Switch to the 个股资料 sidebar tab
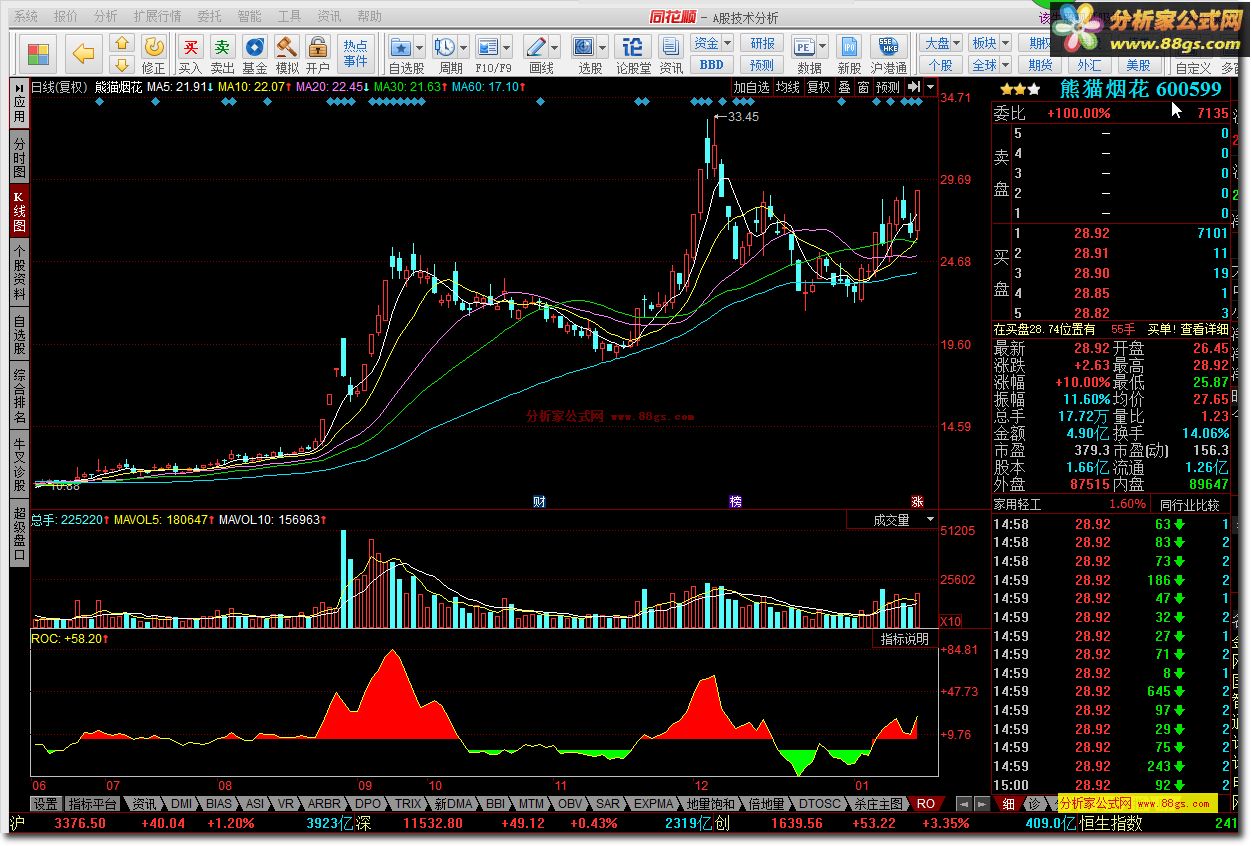Screen dimensions: 1252x846 (x=20, y=272)
